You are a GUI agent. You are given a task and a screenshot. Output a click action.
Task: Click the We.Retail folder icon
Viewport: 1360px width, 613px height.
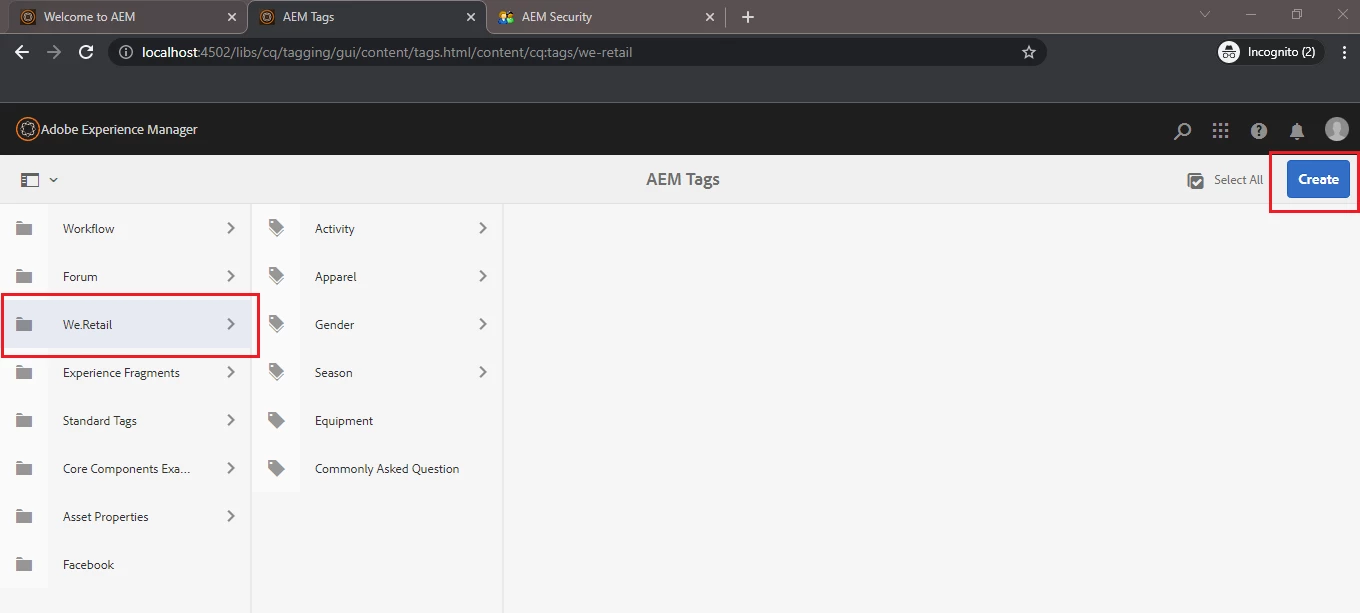(x=24, y=324)
